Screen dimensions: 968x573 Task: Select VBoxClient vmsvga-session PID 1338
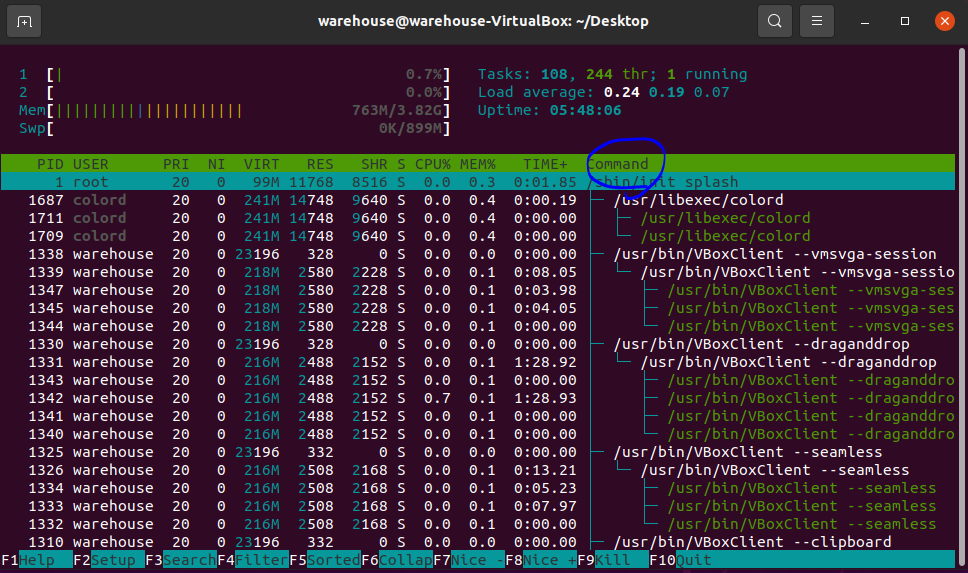pos(478,254)
